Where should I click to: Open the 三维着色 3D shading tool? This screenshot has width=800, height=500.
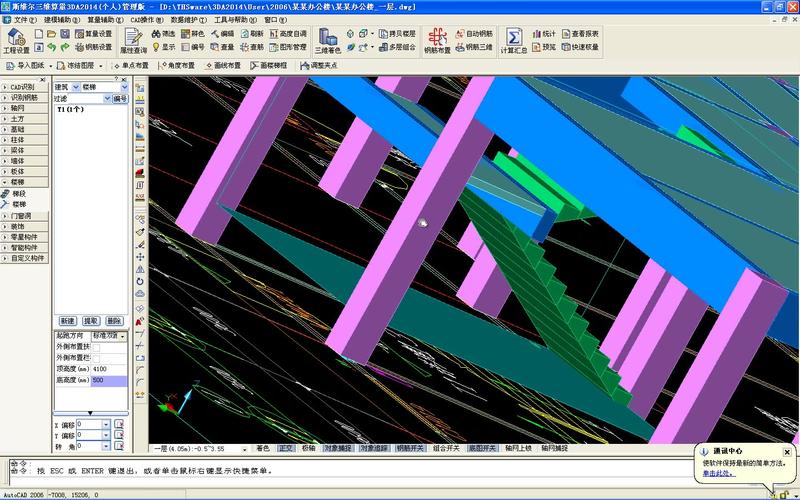(x=327, y=41)
